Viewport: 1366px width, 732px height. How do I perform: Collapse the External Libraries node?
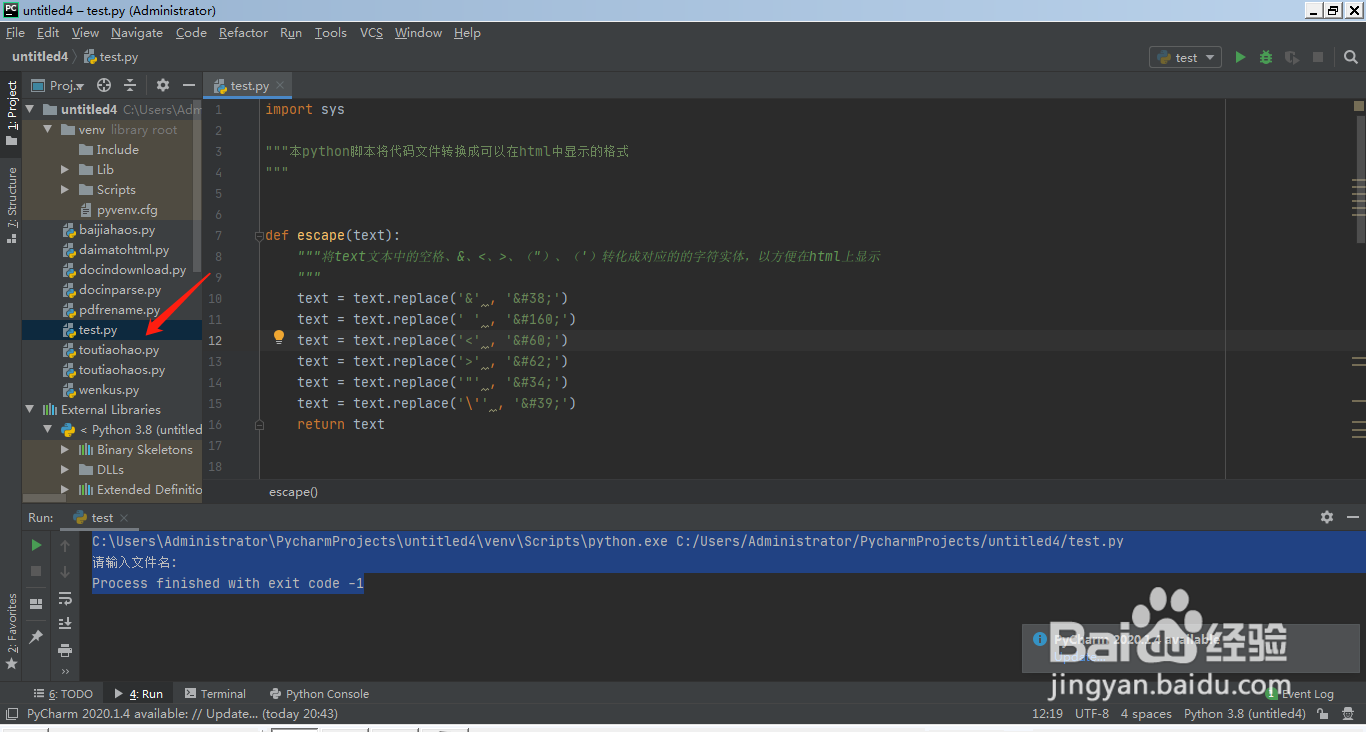point(30,409)
